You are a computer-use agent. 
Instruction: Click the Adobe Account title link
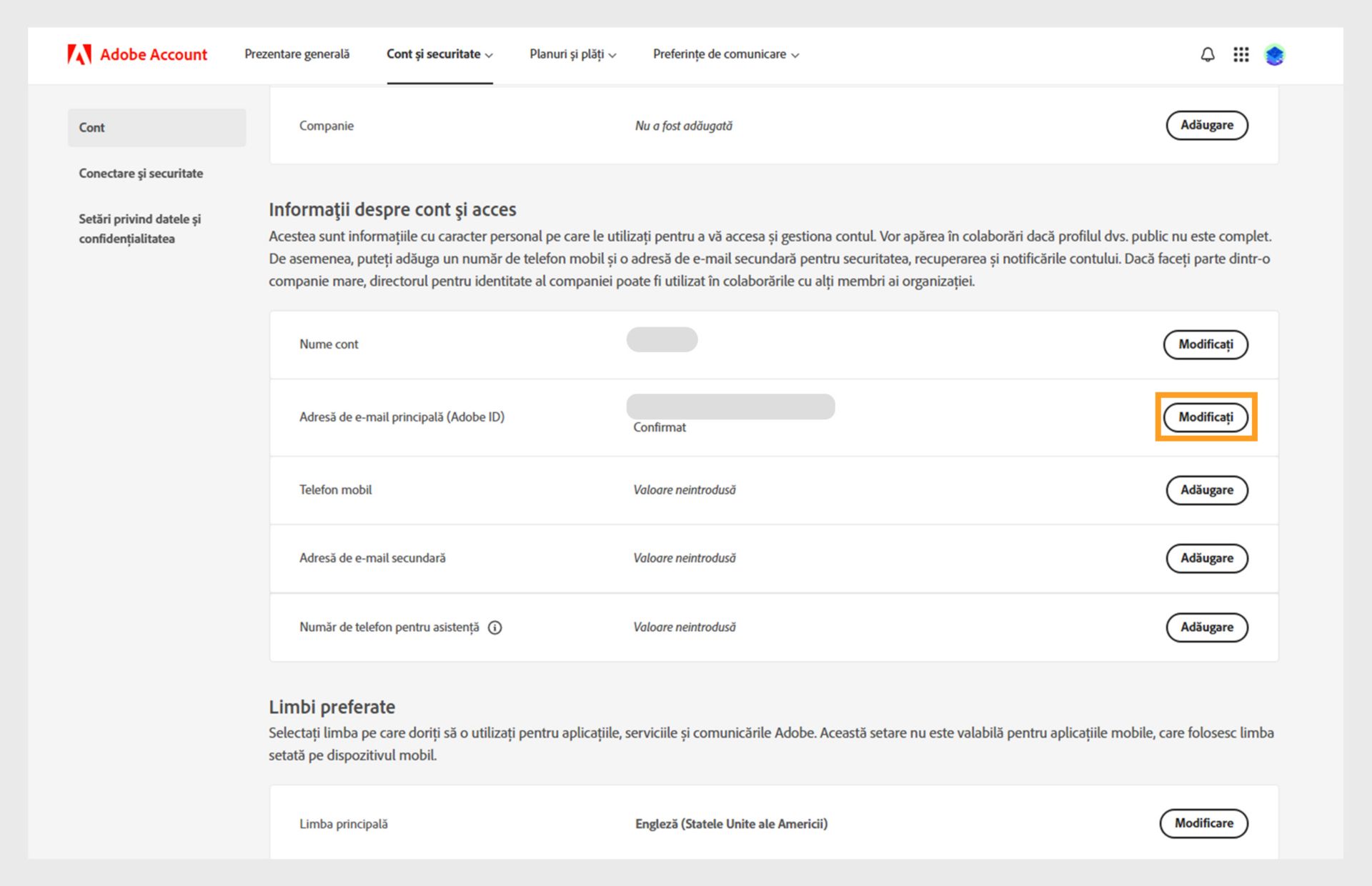click(x=154, y=54)
